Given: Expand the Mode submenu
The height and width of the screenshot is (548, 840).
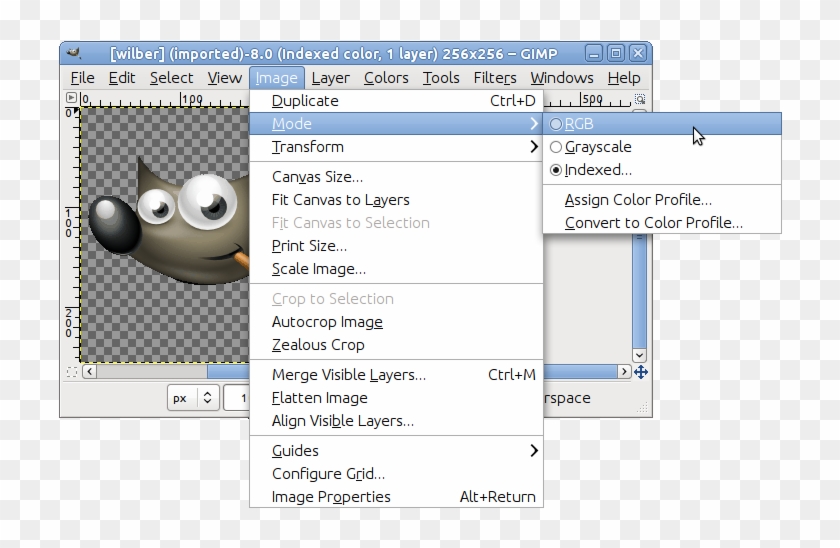Looking at the screenshot, I should pos(396,124).
